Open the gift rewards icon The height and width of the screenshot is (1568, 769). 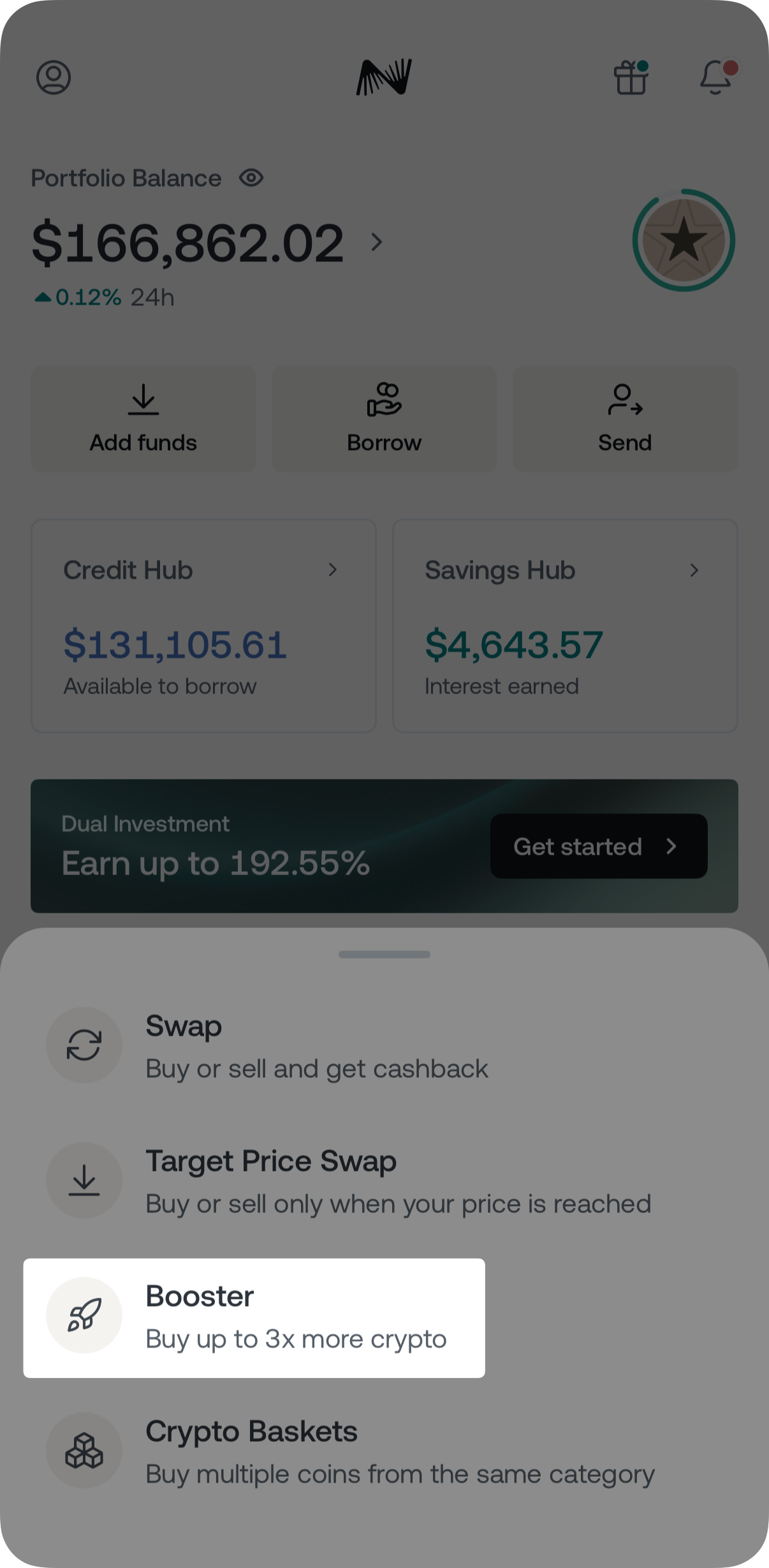[x=631, y=78]
